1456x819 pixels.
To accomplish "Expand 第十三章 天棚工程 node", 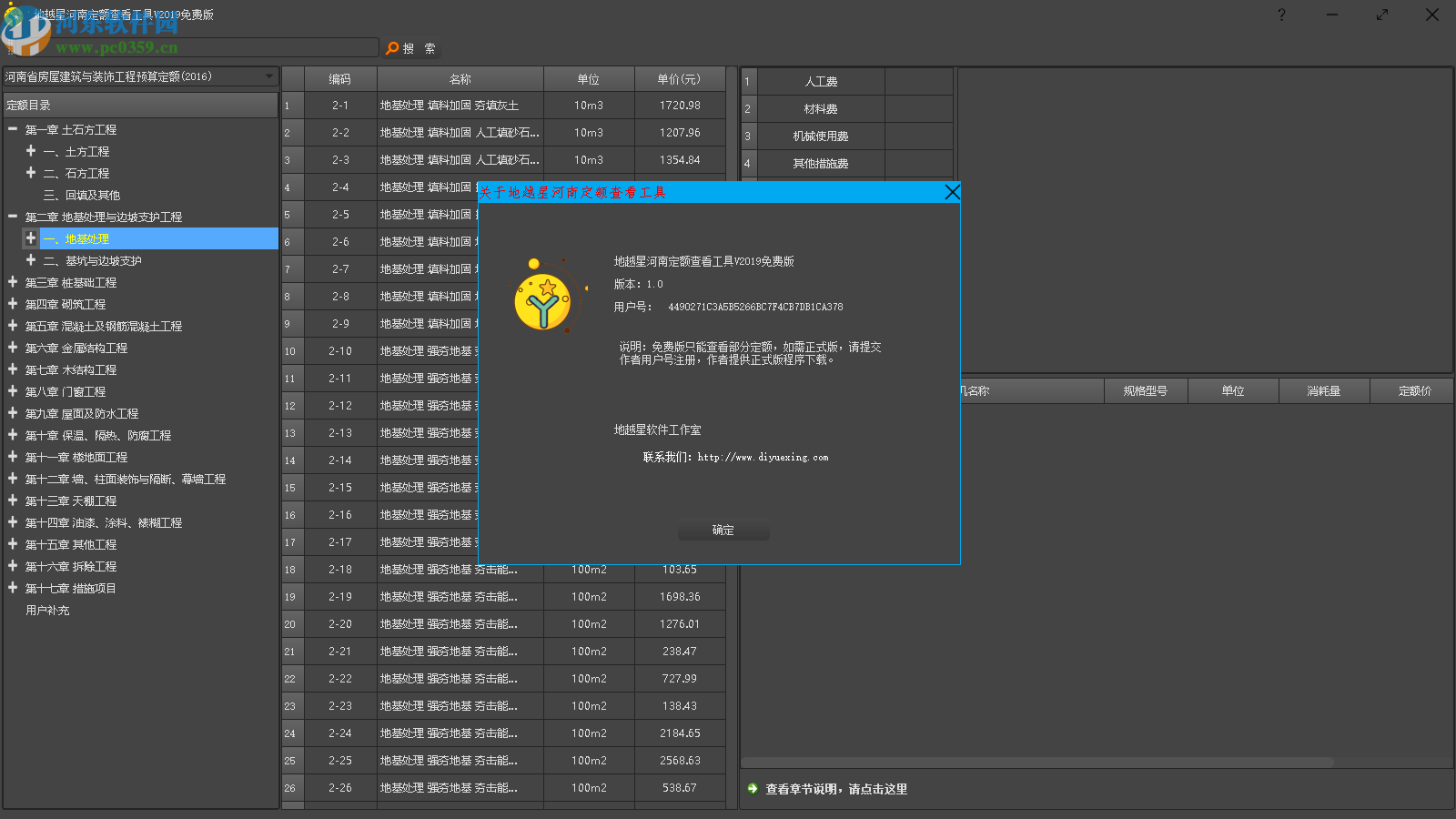I will 13,500.
